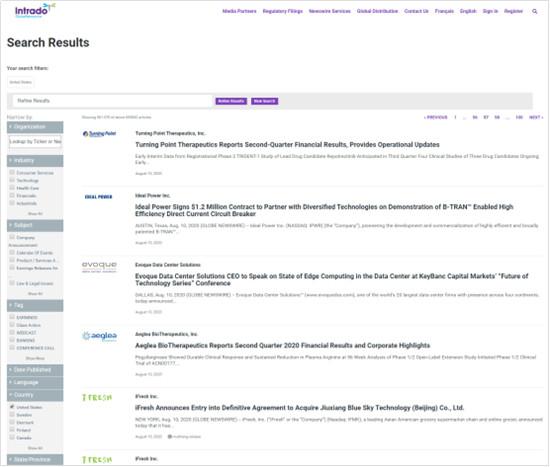Expand the State/Province filter section
This screenshot has width=550, height=467.
(x=35, y=460)
